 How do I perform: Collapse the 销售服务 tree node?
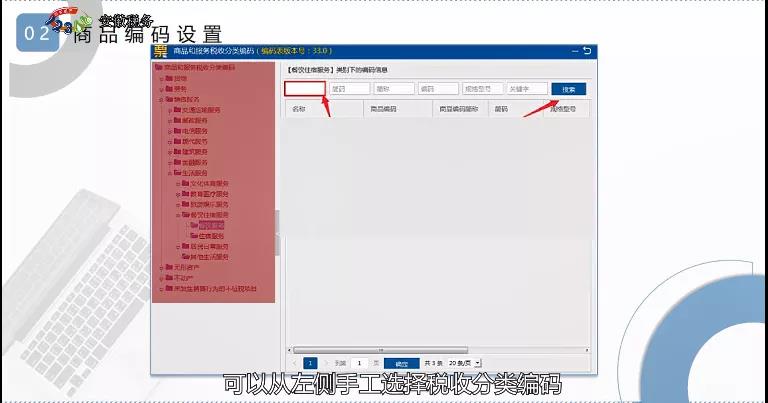(162, 100)
